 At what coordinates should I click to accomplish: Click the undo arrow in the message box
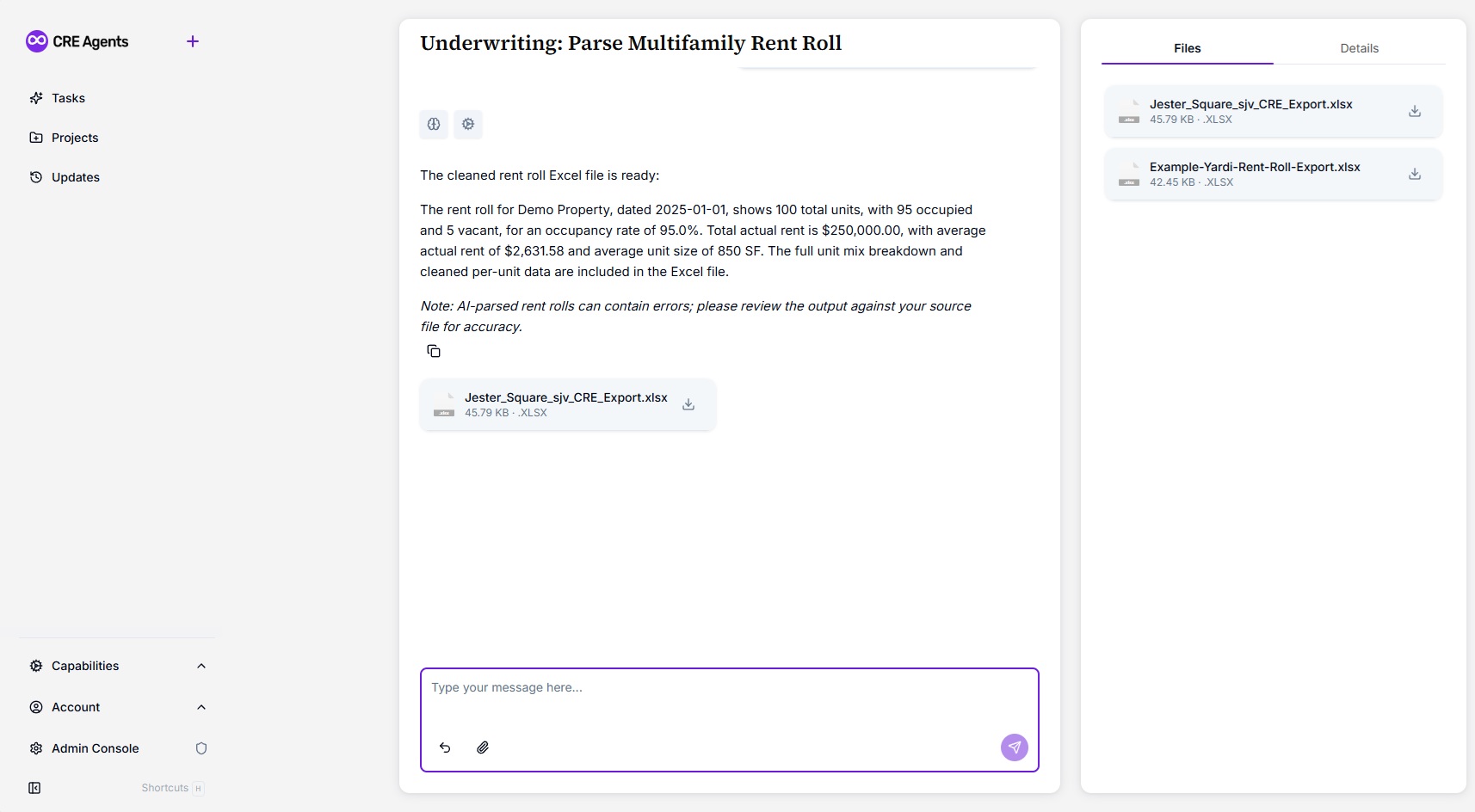(x=445, y=747)
